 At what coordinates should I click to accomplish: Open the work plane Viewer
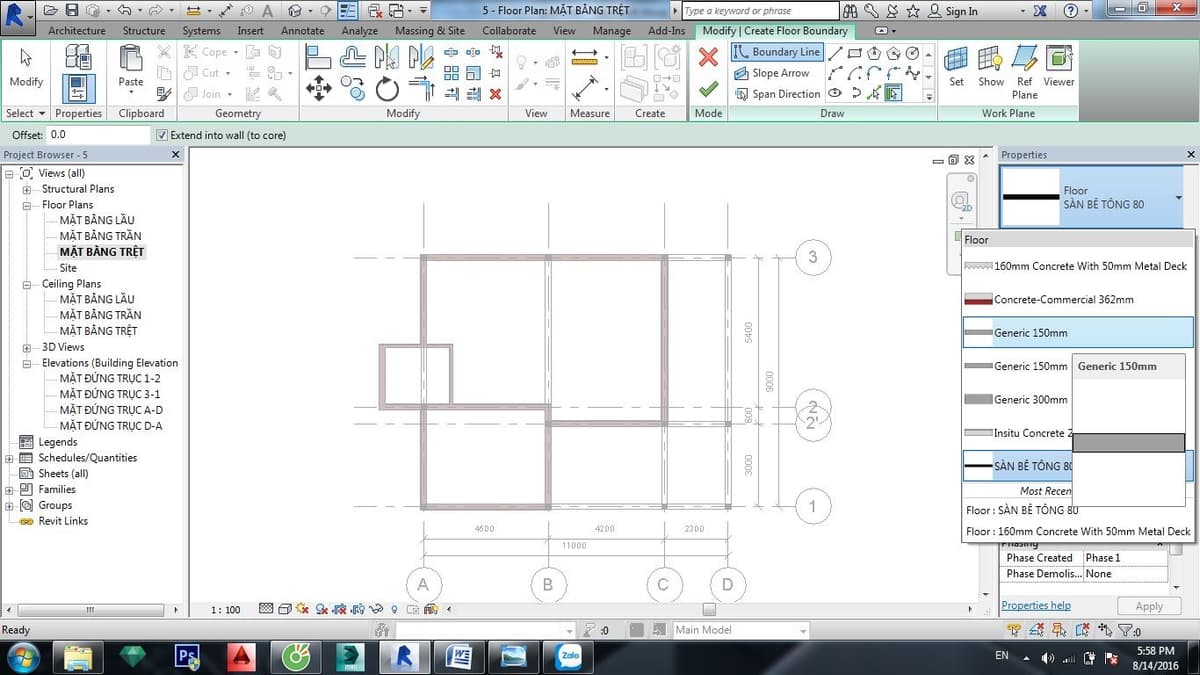(1059, 67)
